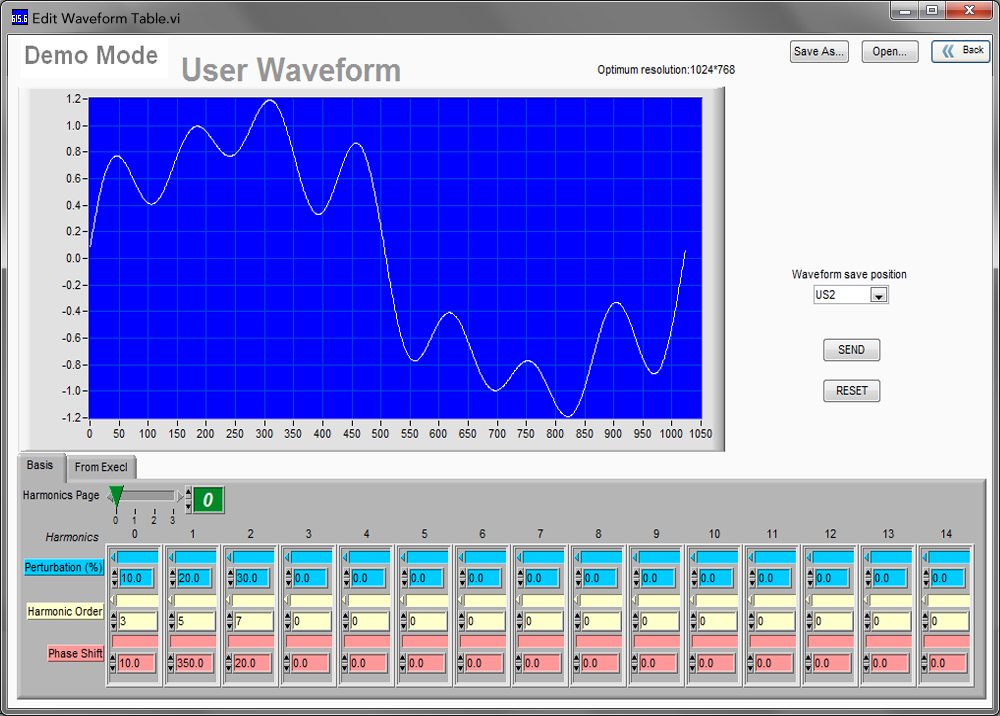Click the green Harmonics Page number display
The width and height of the screenshot is (1000, 716).
click(x=209, y=500)
